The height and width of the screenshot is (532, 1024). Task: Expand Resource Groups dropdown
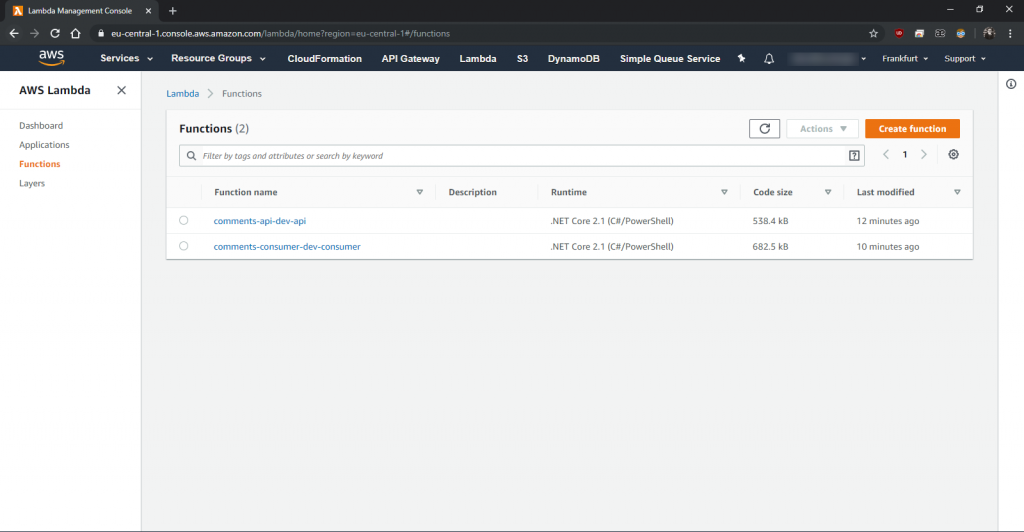(218, 58)
